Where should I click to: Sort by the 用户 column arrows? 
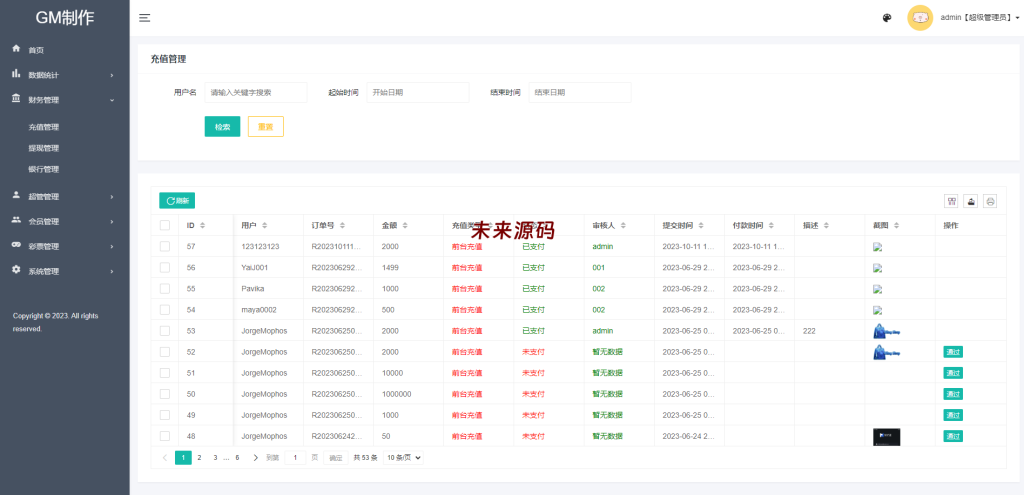264,225
